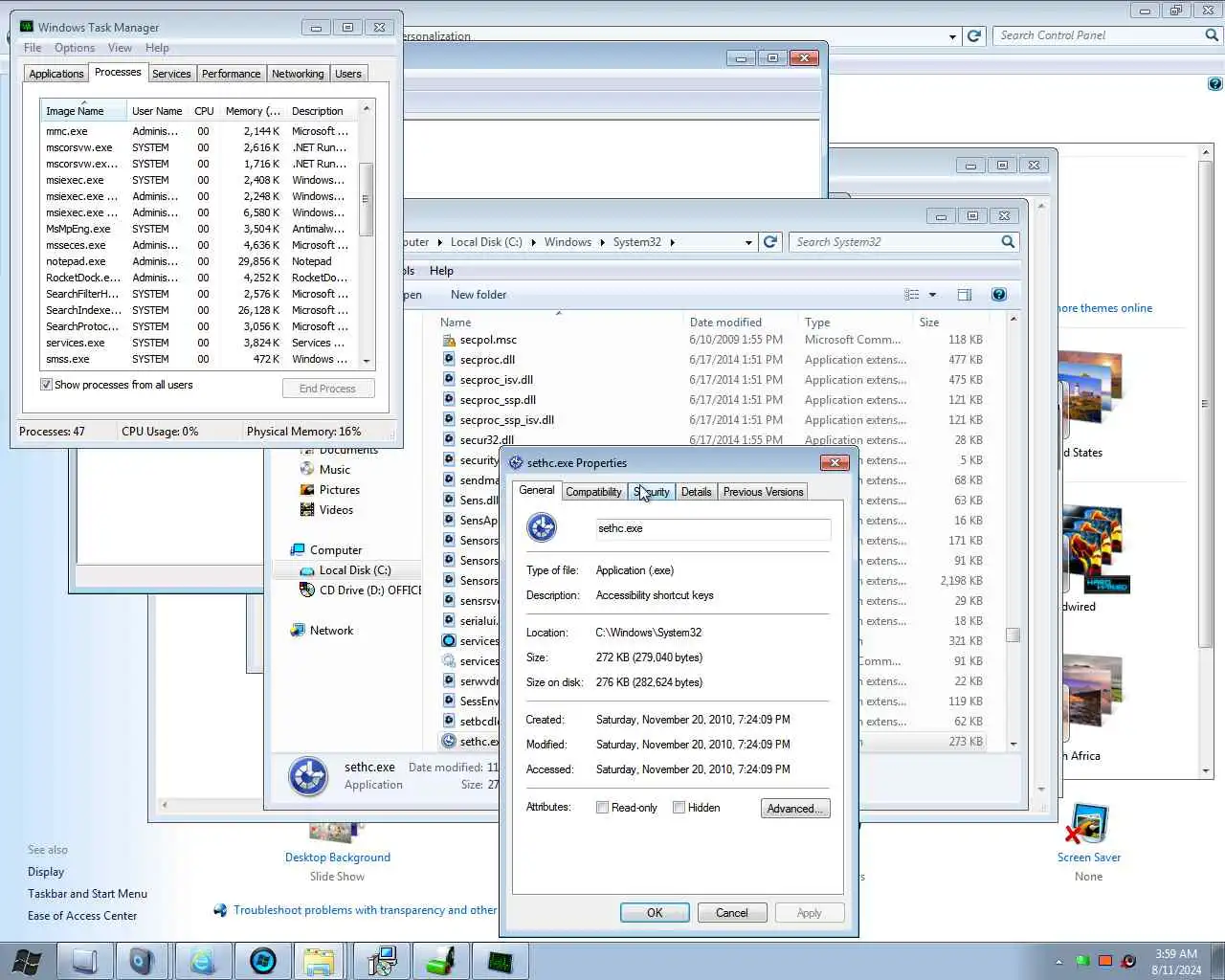
Task: Open Task Manager Users tab
Action: (x=348, y=74)
